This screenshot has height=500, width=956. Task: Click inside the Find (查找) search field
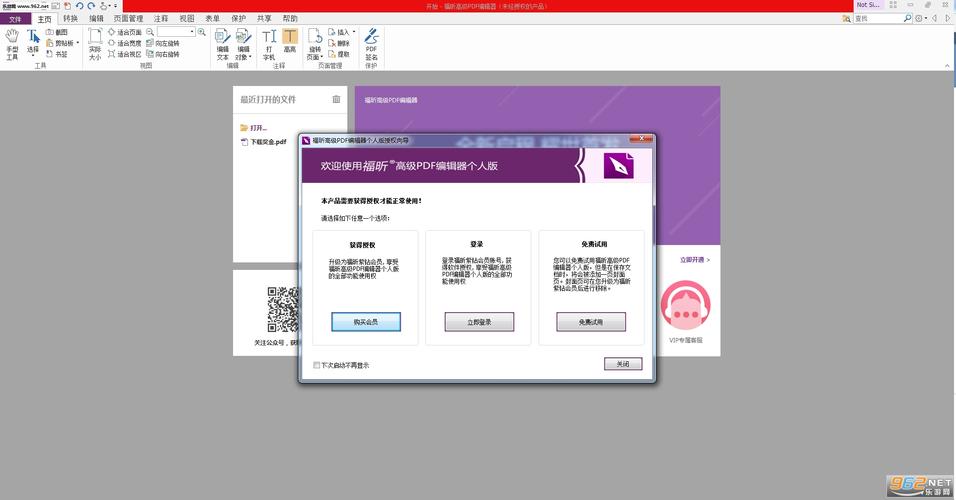(877, 18)
